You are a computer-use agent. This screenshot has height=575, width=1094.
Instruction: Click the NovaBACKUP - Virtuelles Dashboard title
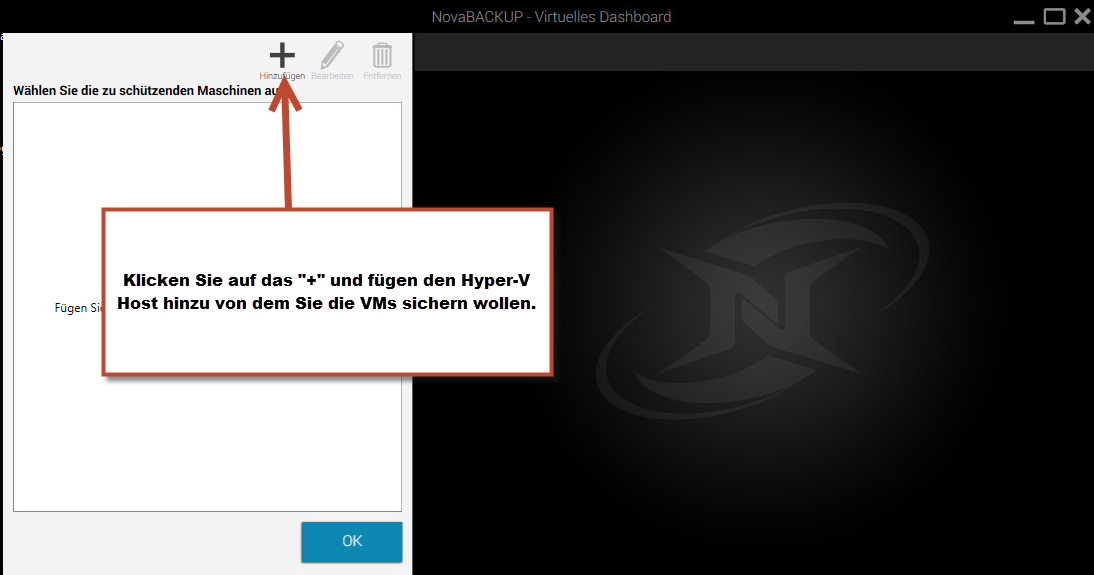(551, 17)
